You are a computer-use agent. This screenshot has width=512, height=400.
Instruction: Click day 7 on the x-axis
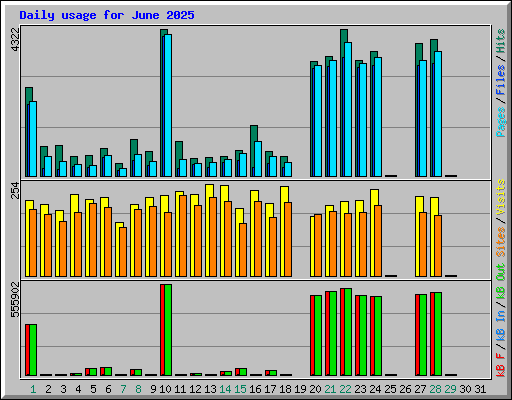point(123,389)
